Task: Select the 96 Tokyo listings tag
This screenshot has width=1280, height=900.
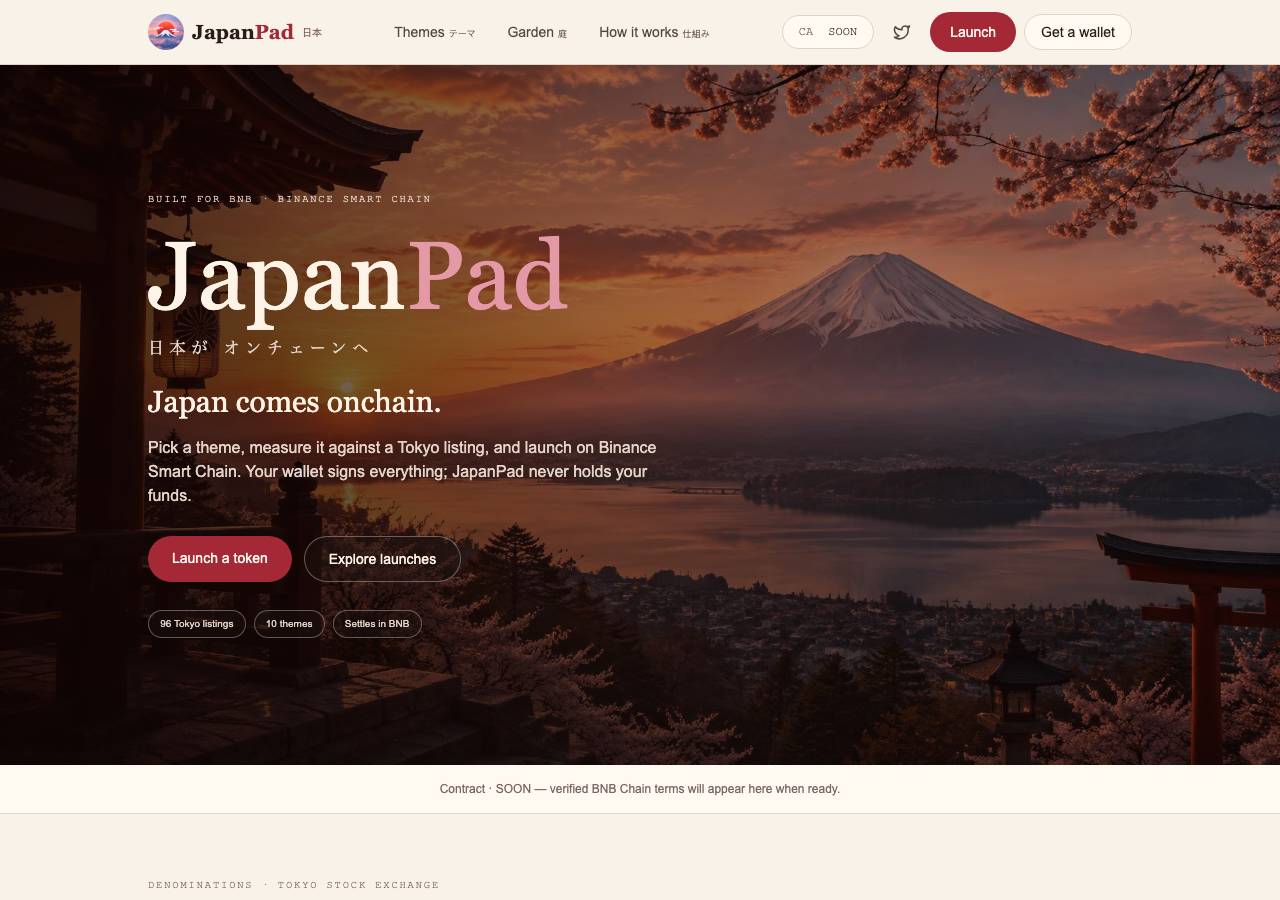Action: click(x=197, y=624)
